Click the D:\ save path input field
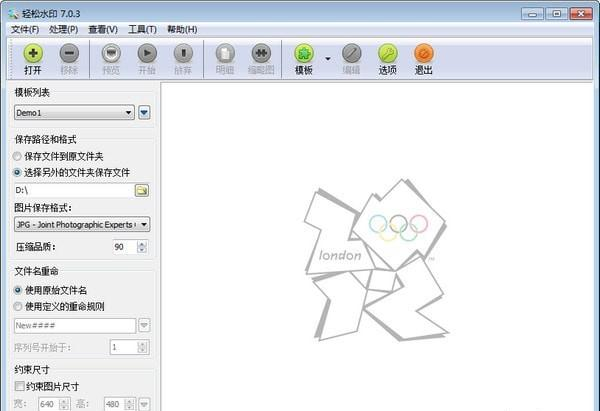 coord(74,190)
